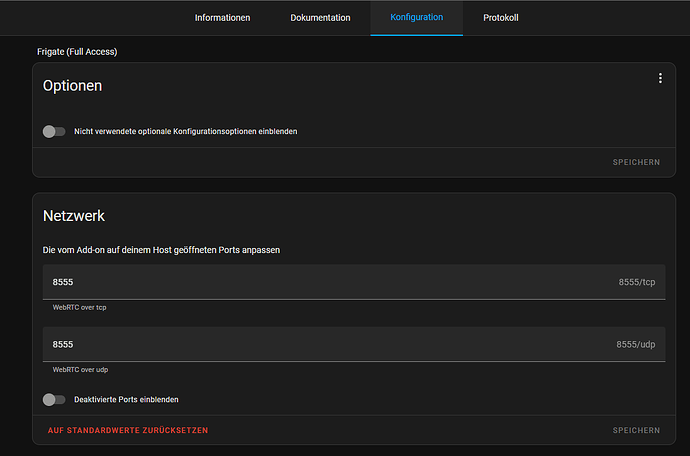Save options with Speichern in Optionen card
This screenshot has width=690, height=456.
636,162
